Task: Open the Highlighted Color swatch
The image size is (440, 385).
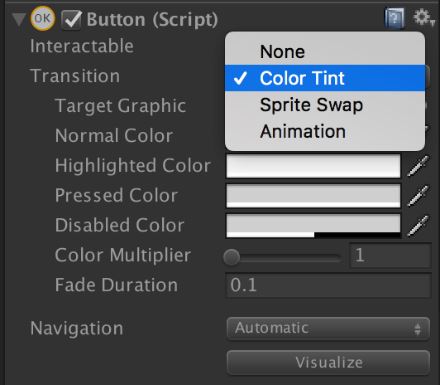Action: point(313,166)
